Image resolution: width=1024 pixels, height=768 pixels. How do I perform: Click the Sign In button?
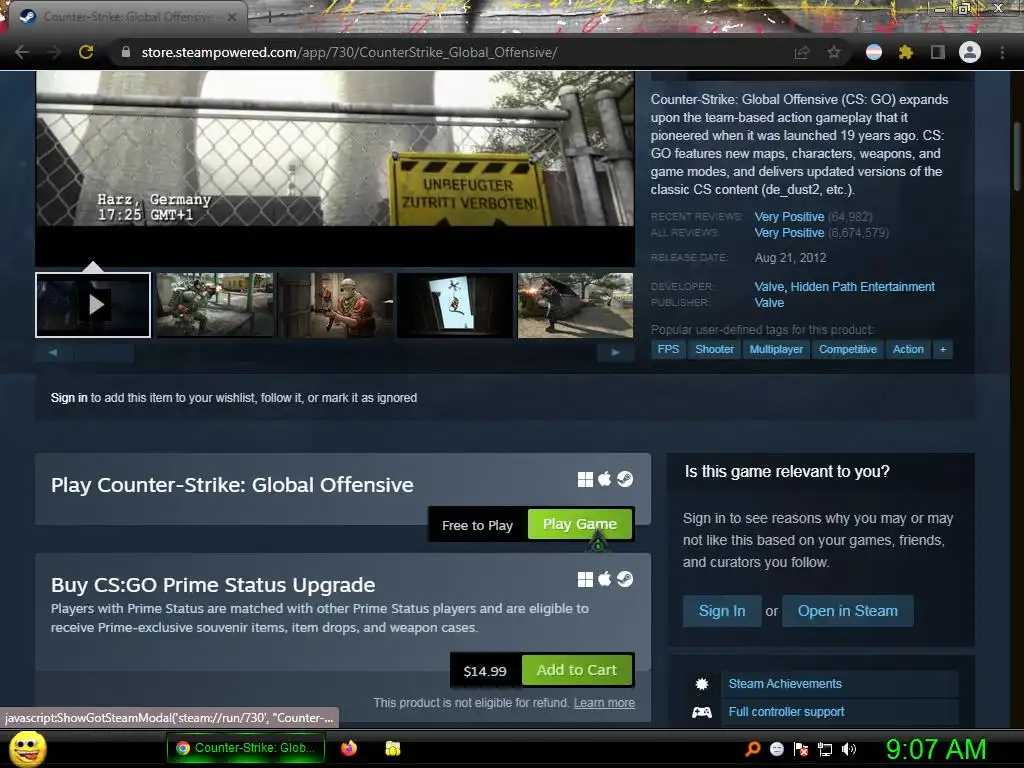722,611
